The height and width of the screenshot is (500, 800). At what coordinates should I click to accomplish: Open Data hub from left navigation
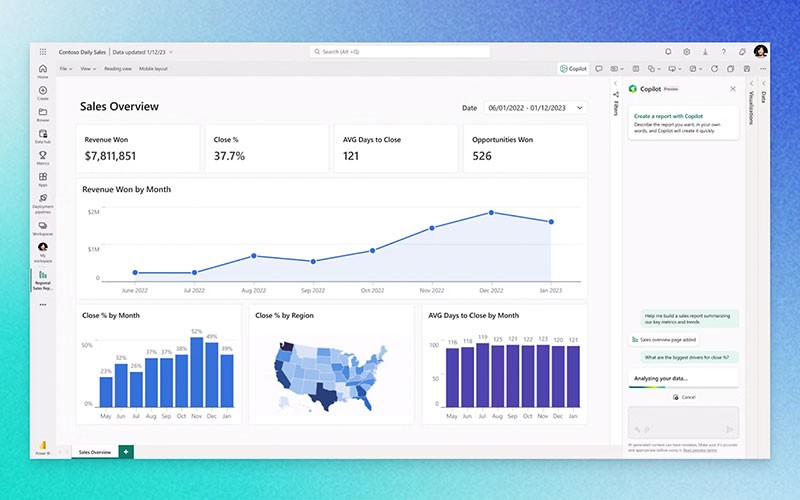click(x=43, y=136)
